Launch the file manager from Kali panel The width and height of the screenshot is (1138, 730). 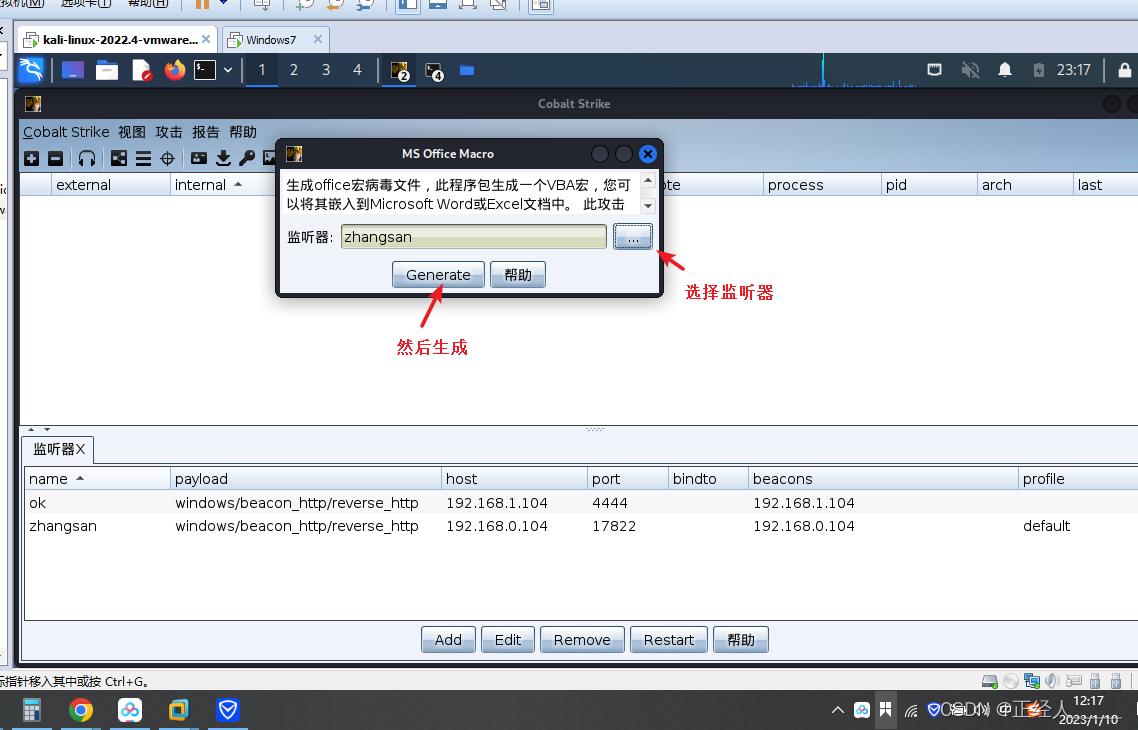coord(107,70)
